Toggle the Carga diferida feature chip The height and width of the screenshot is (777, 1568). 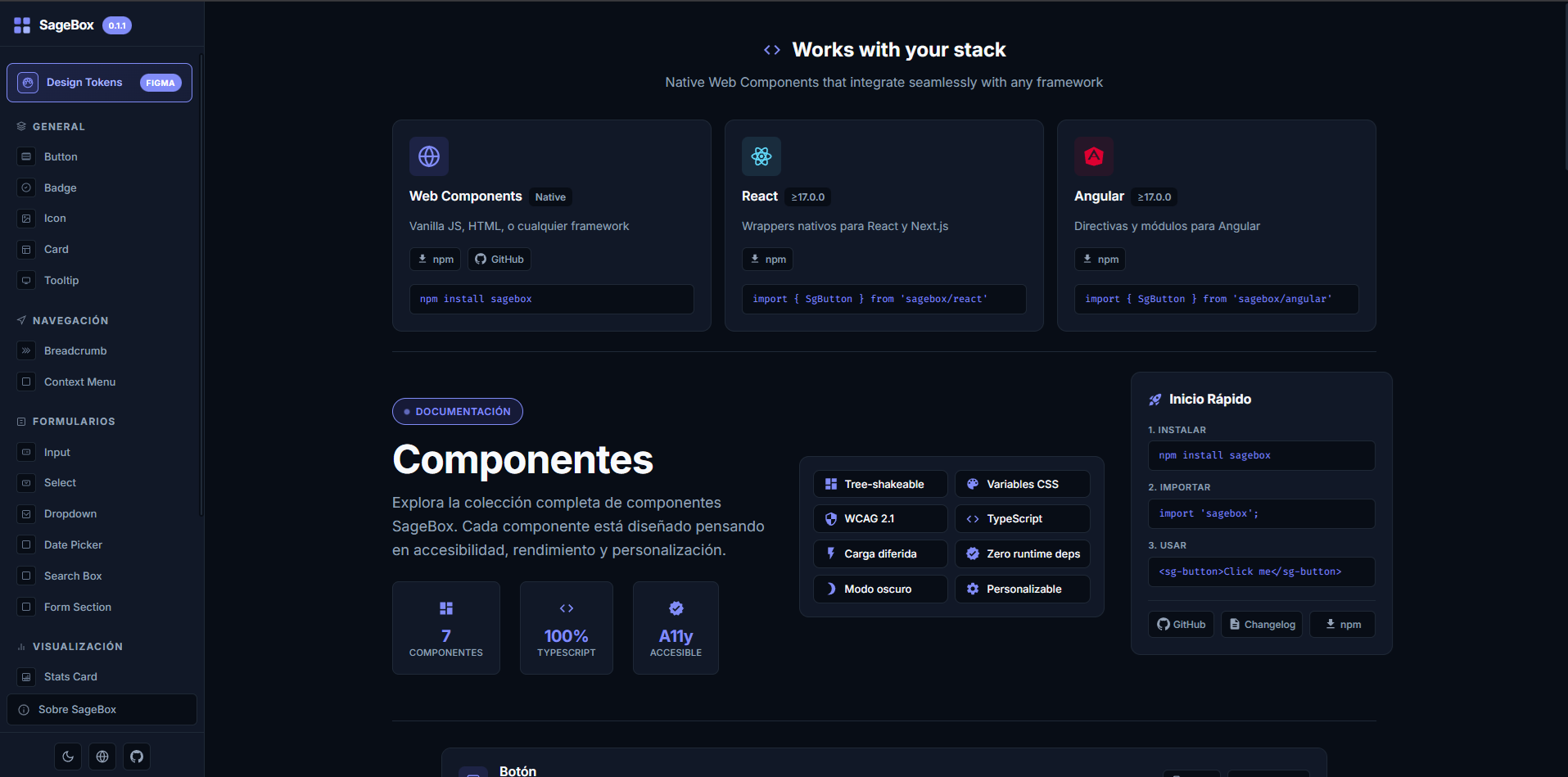pyautogui.click(x=879, y=553)
